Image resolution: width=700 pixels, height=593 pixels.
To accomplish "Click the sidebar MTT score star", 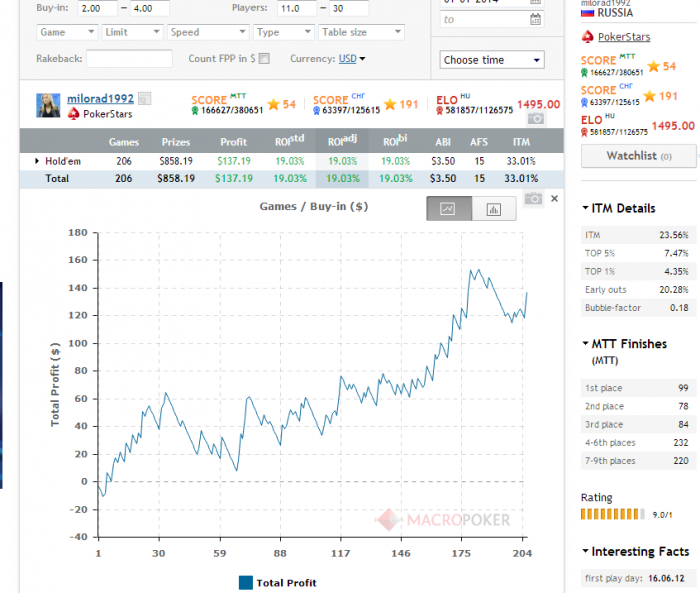I will point(654,67).
